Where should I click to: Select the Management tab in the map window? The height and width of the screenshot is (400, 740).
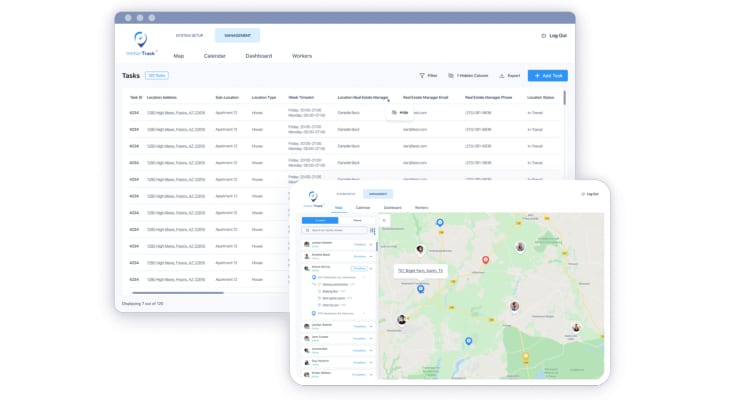click(378, 194)
